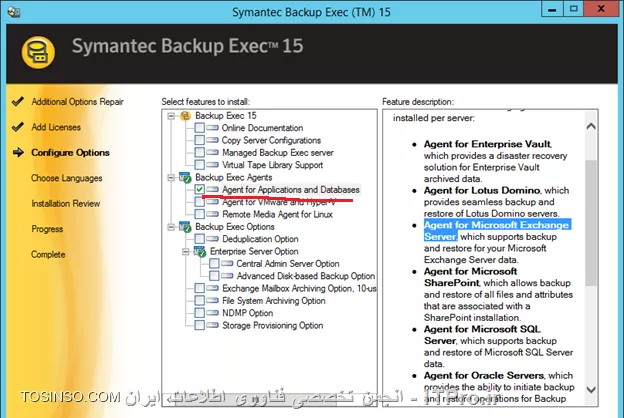624x418 pixels.
Task: Click the Agent for Lotus Domino heading
Action: coord(482,190)
